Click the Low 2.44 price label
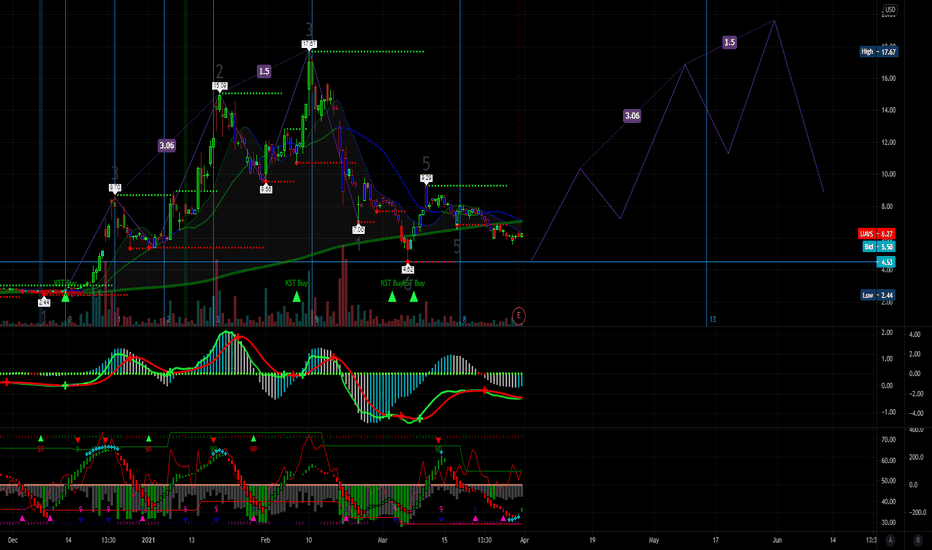The image size is (932, 550). pos(878,295)
